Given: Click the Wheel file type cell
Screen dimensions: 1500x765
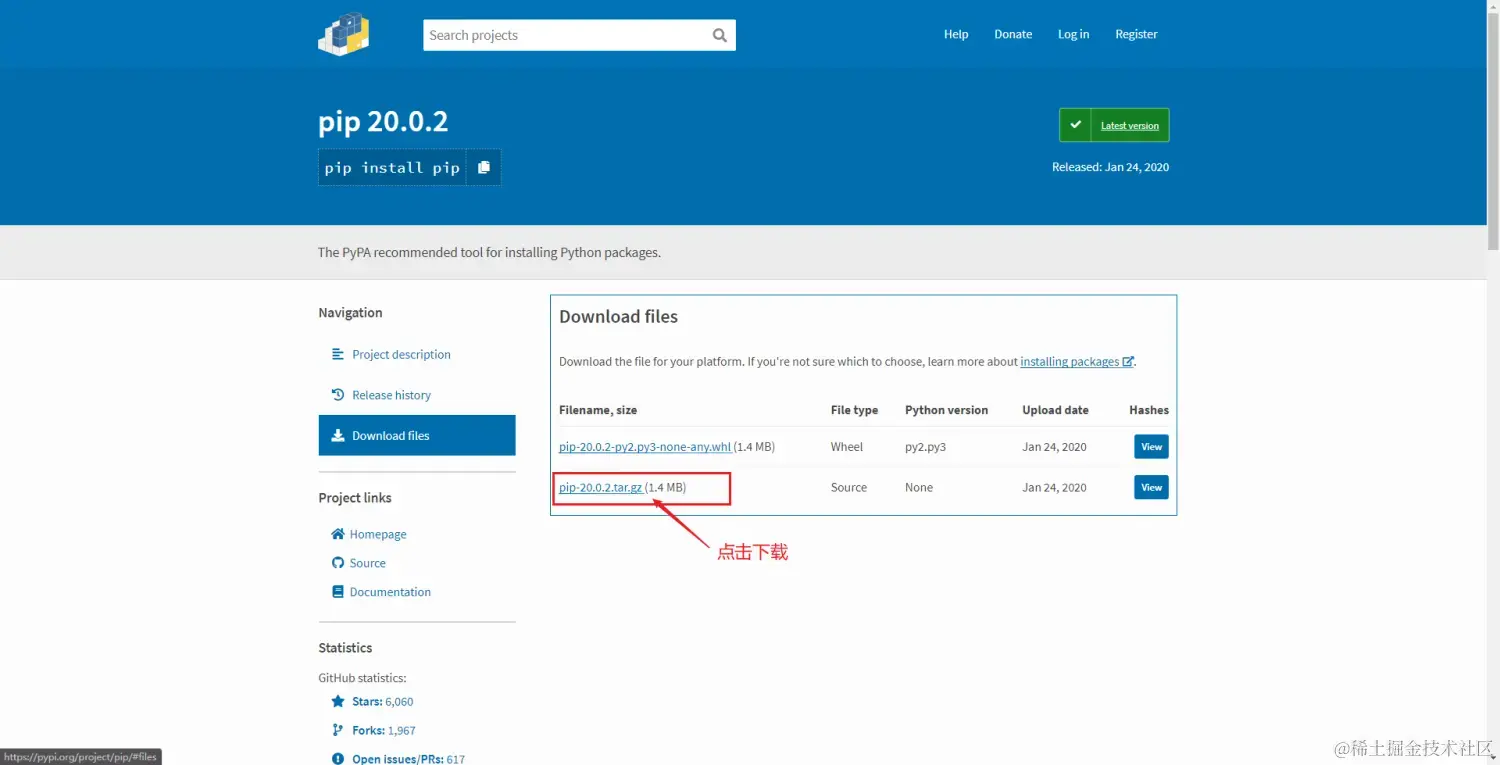Looking at the screenshot, I should 846,447.
